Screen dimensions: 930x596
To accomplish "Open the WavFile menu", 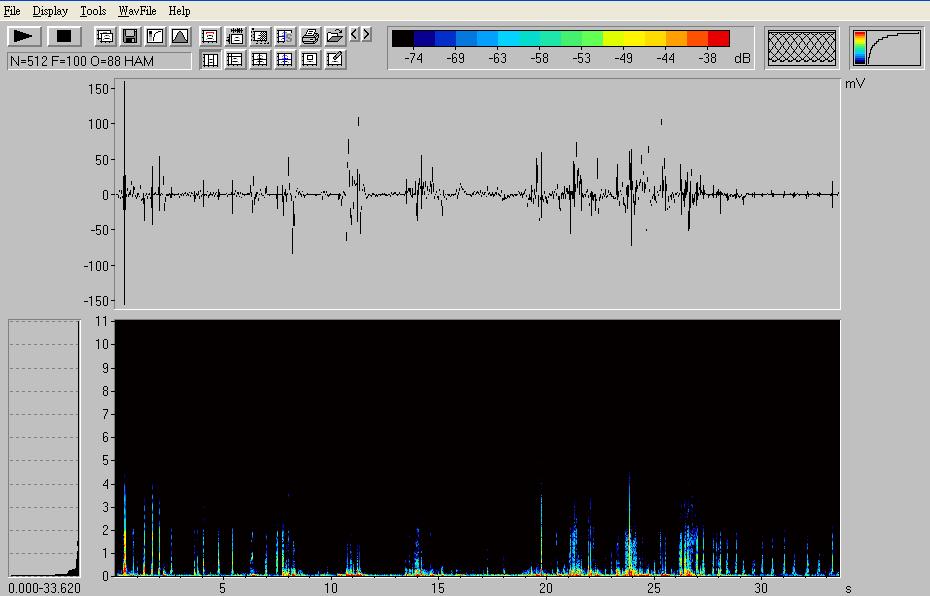I will [137, 11].
